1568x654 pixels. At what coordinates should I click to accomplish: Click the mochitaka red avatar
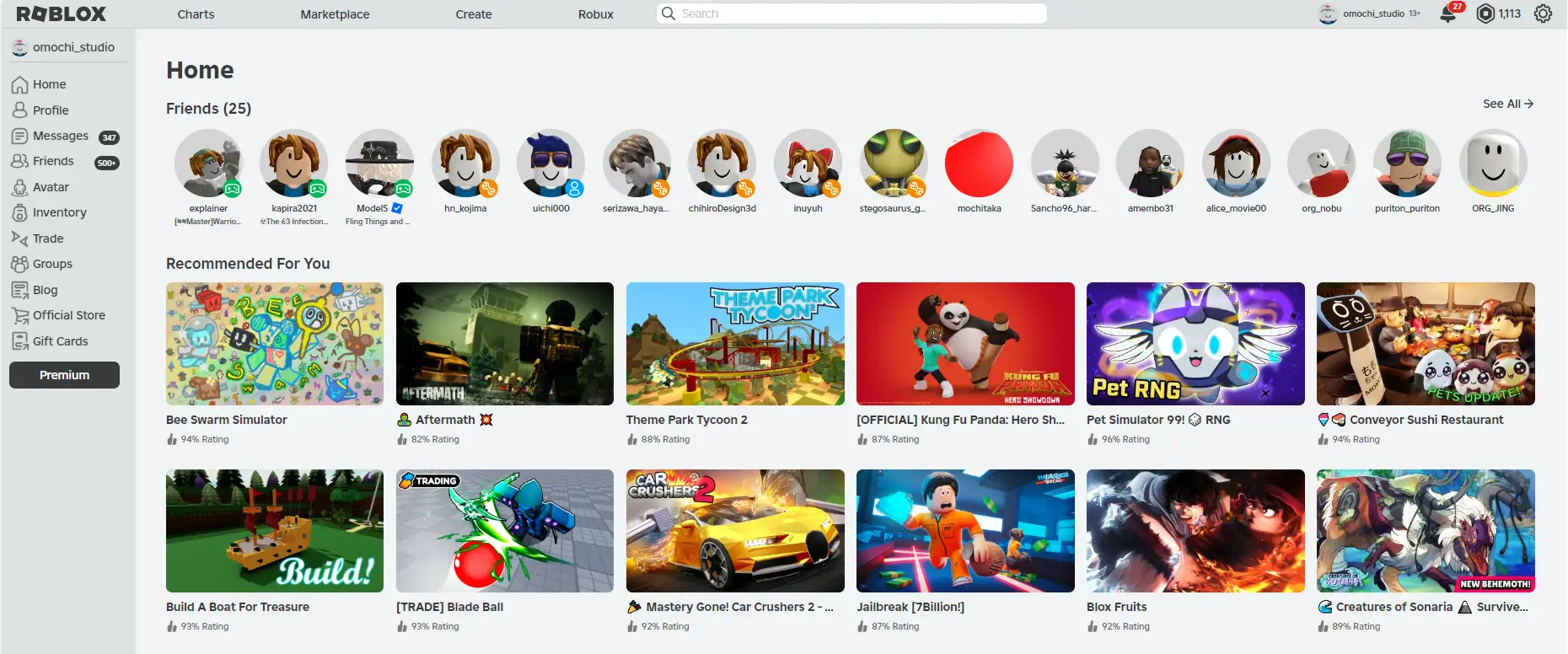click(x=979, y=163)
